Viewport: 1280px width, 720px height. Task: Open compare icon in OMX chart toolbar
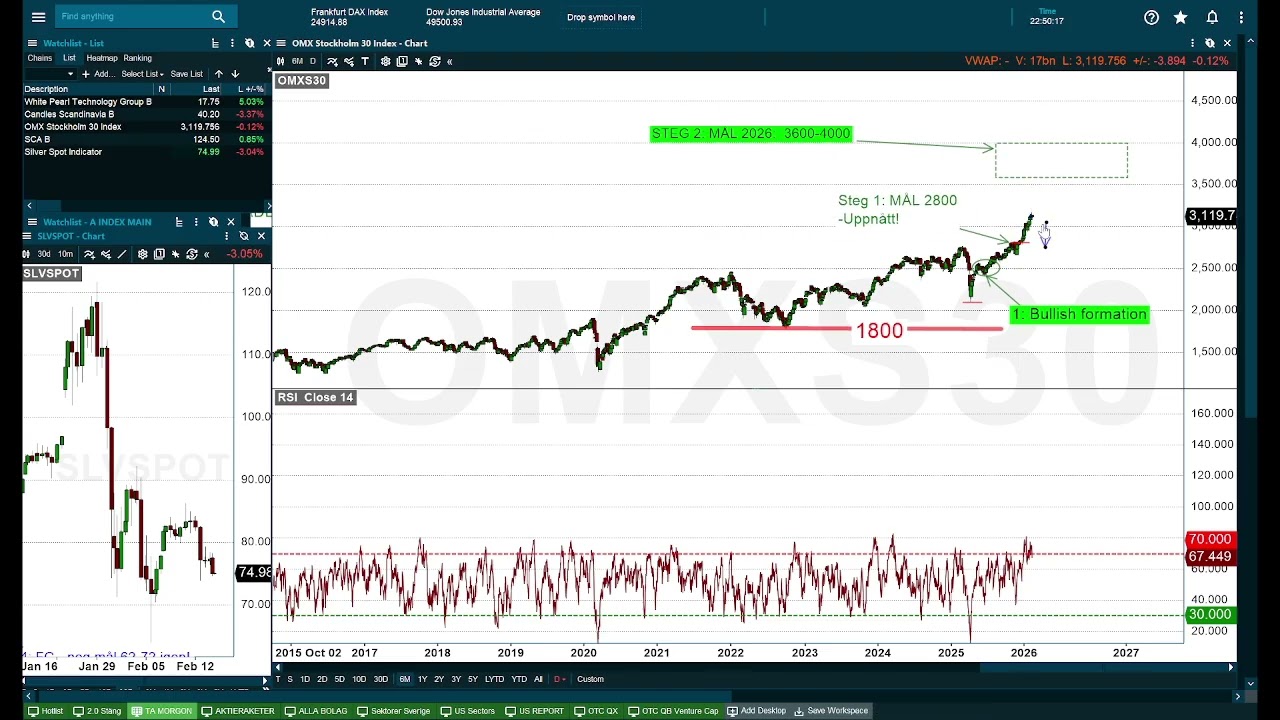348,61
